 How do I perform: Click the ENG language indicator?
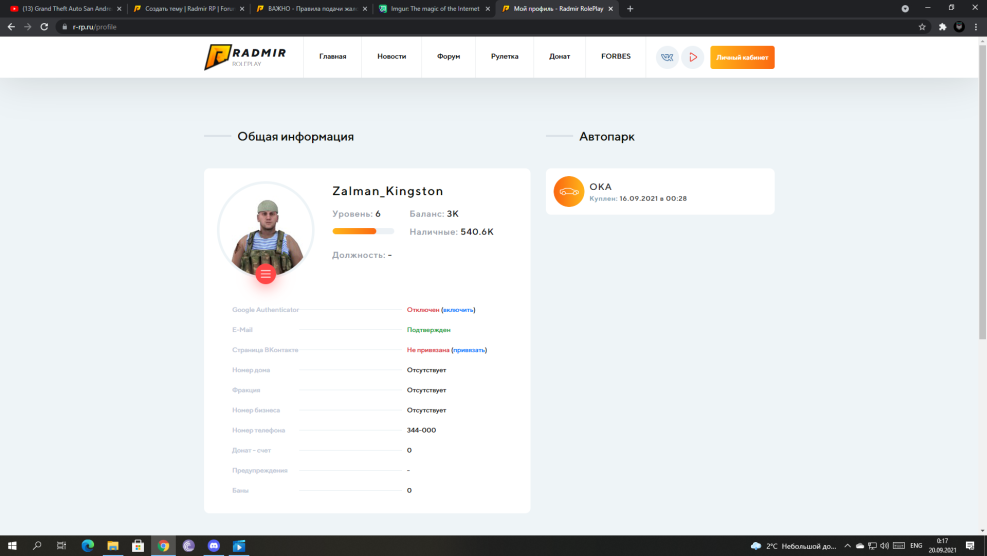tap(916, 546)
